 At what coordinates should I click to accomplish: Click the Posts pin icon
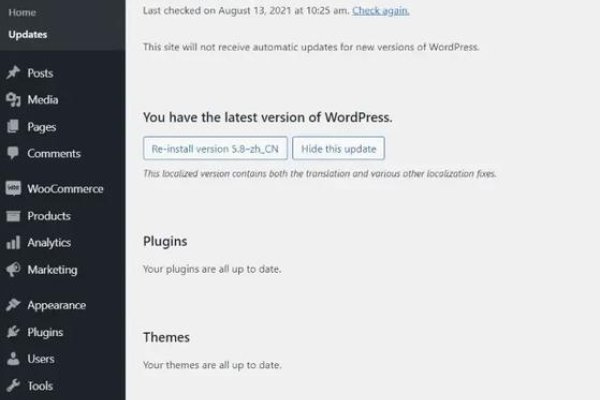coord(13,73)
